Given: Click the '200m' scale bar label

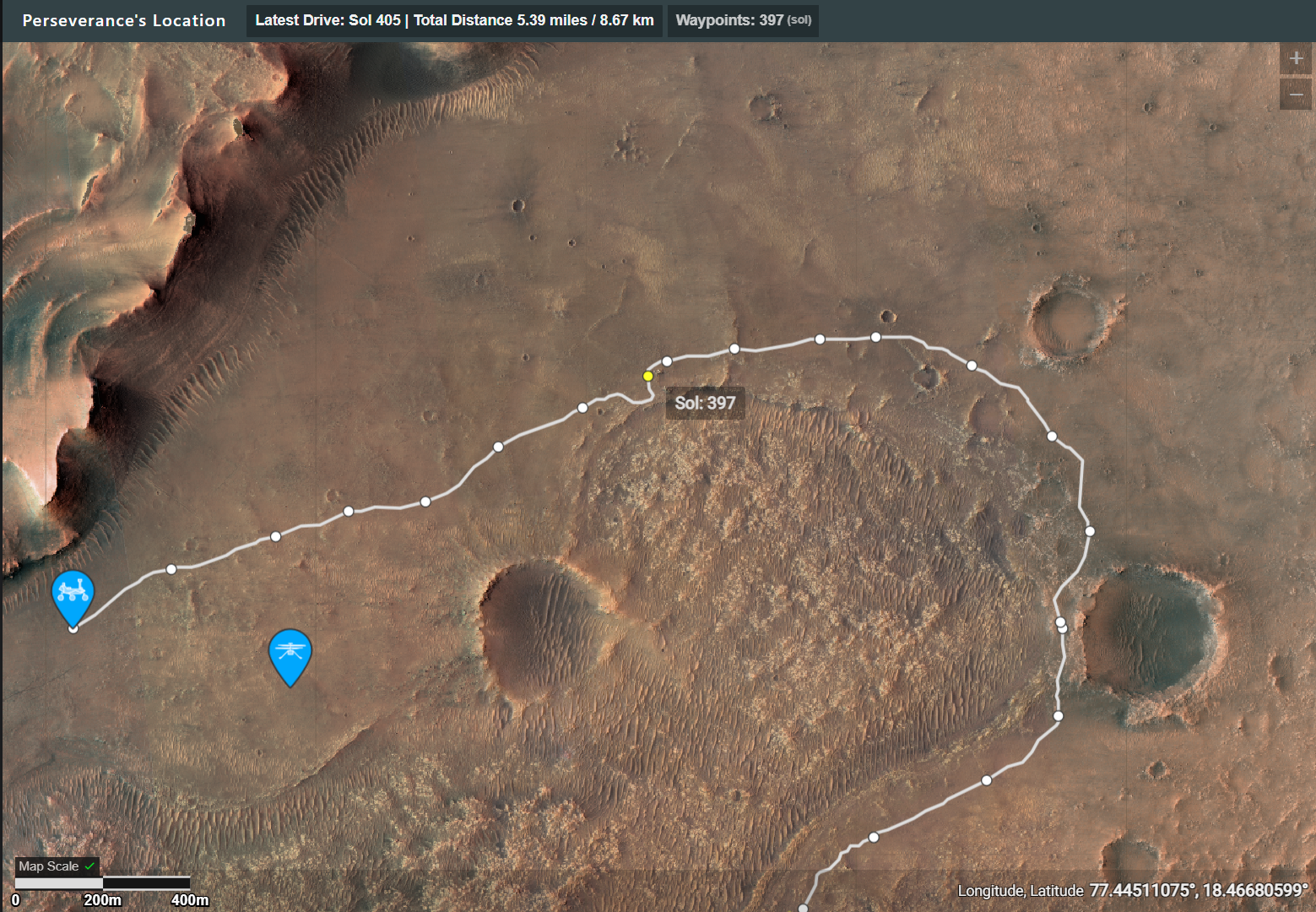Looking at the screenshot, I should pos(102,900).
